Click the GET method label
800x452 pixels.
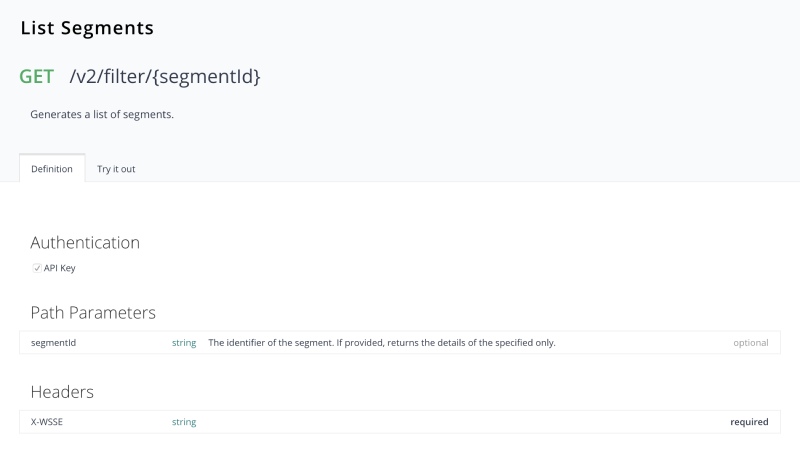(37, 76)
